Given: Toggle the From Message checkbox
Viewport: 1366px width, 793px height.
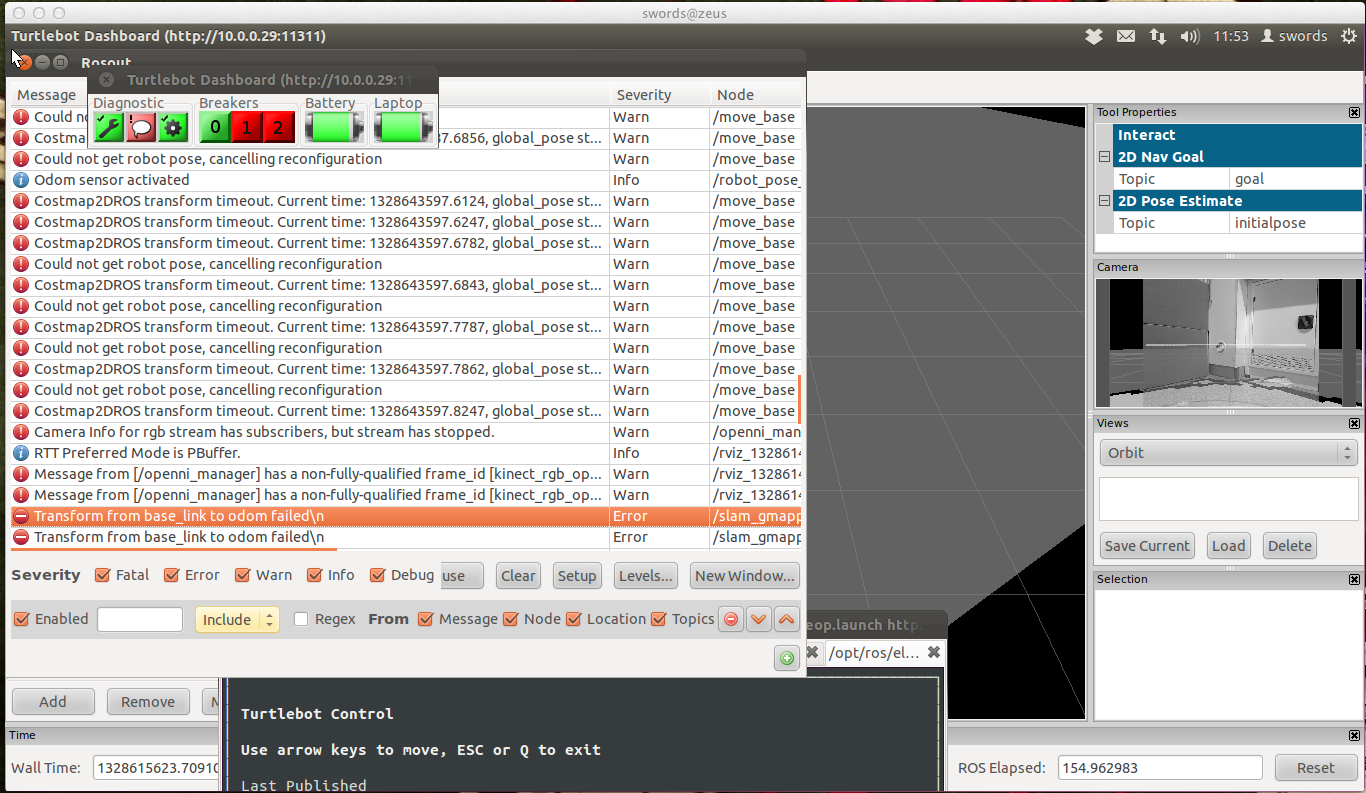Looking at the screenshot, I should point(426,619).
